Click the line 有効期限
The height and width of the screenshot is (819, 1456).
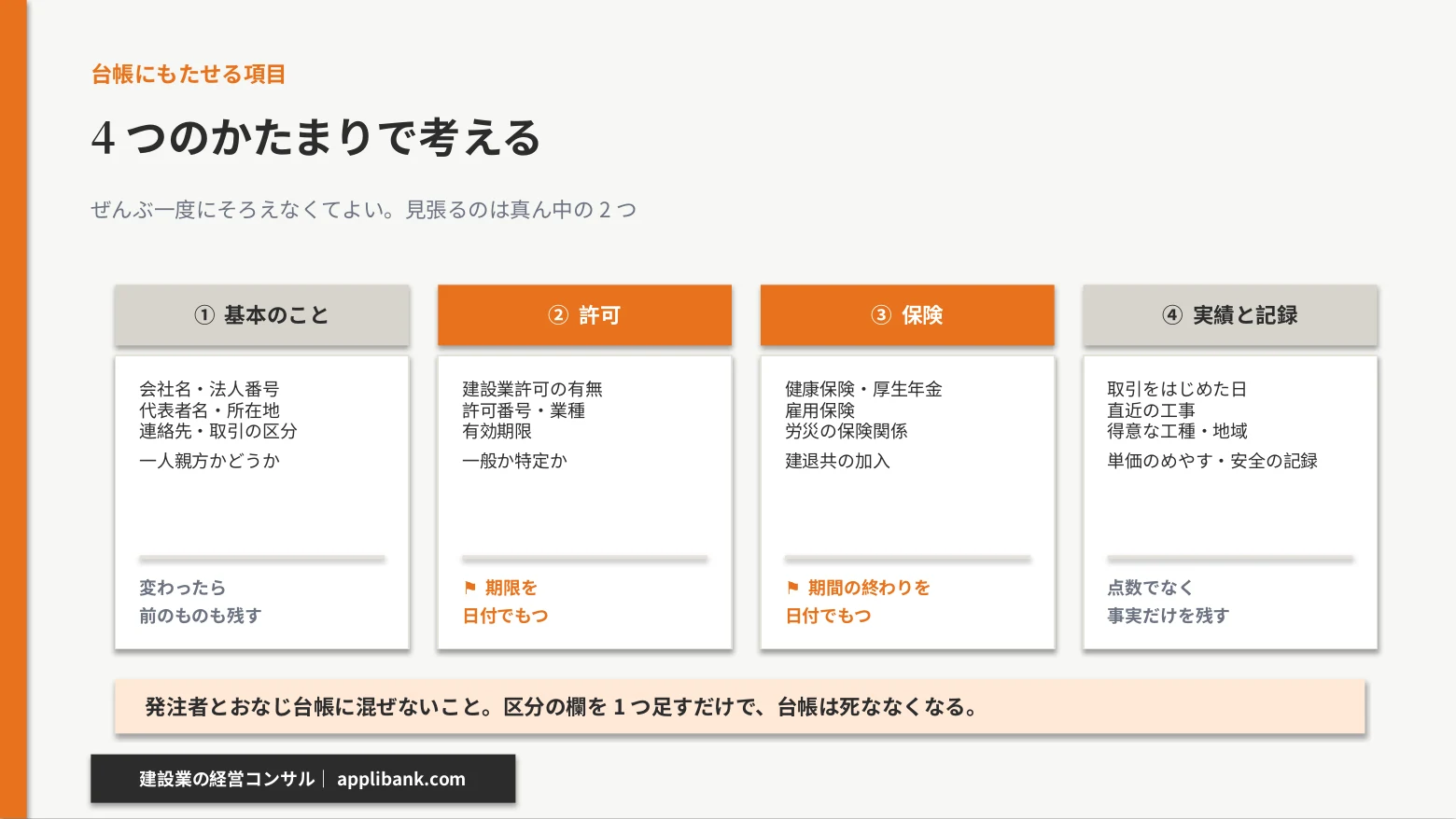[x=497, y=431]
